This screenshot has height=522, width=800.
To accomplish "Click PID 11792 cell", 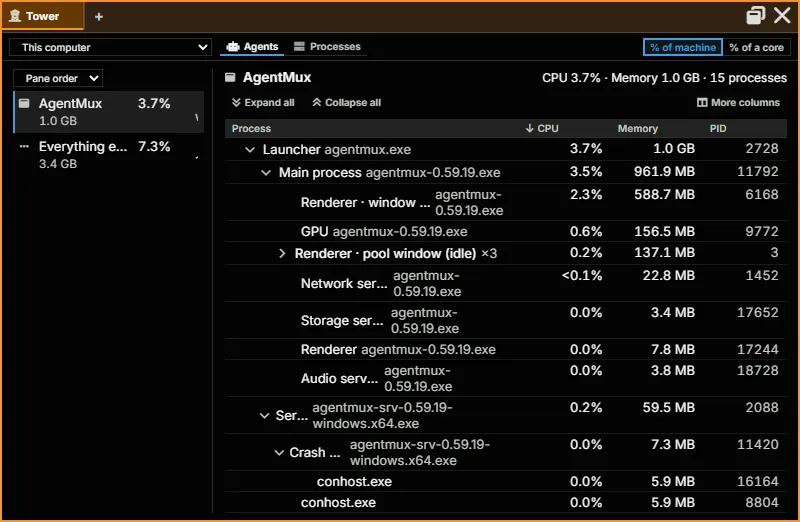I will click(758, 171).
